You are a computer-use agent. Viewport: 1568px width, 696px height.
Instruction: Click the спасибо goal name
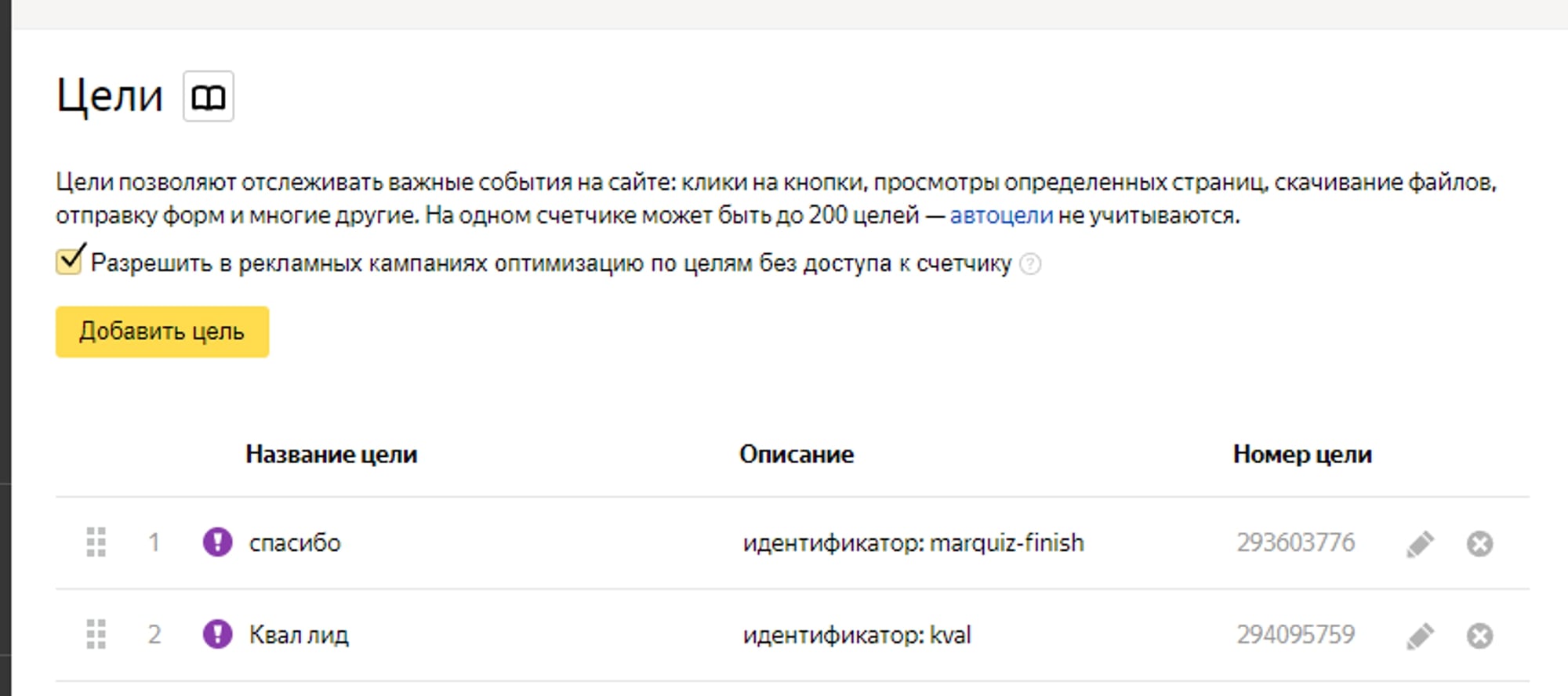point(295,542)
